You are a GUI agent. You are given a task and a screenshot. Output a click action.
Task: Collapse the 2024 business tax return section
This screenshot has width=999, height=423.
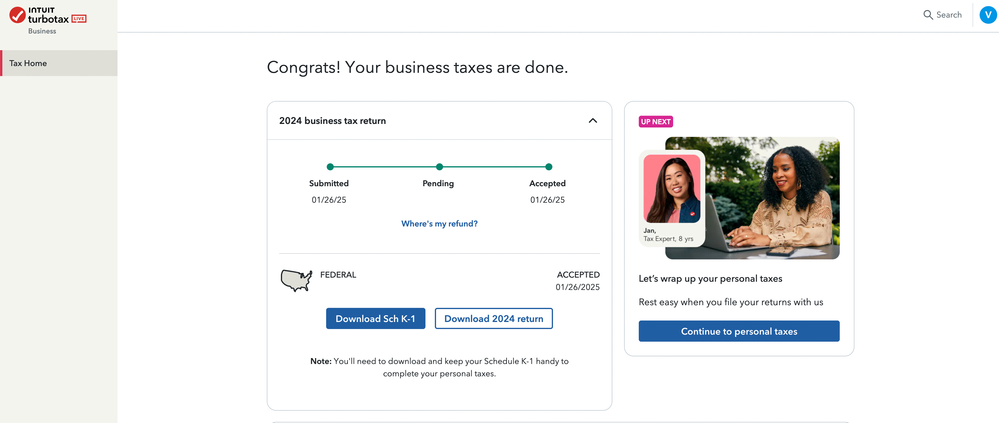tap(593, 120)
